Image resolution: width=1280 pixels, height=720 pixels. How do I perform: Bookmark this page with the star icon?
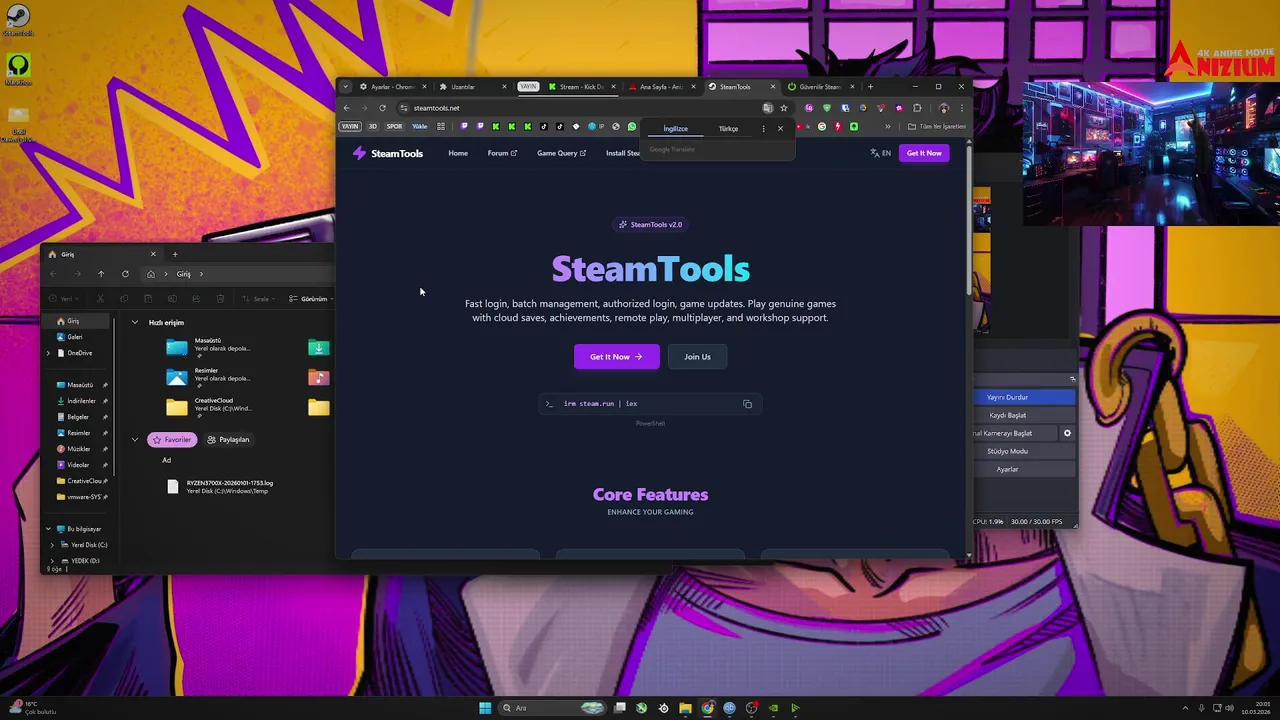click(x=784, y=108)
